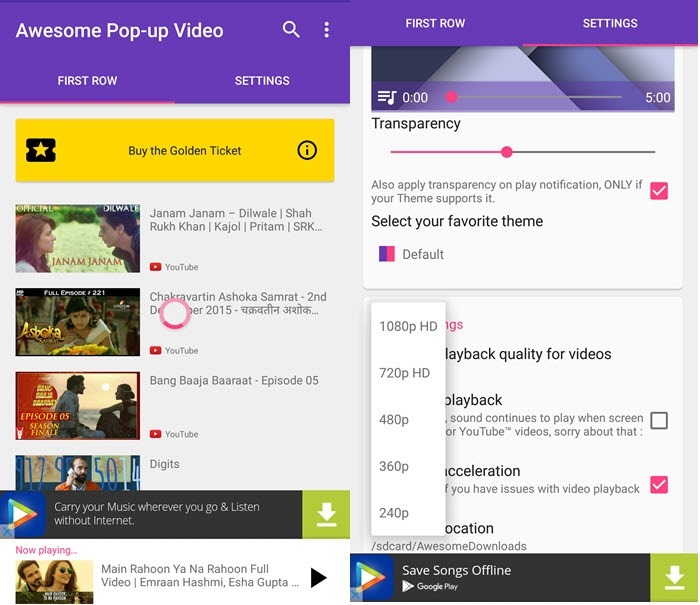The width and height of the screenshot is (700, 605).
Task: Click /sdcard/AwesomeDownloads download path
Action: 449,546
